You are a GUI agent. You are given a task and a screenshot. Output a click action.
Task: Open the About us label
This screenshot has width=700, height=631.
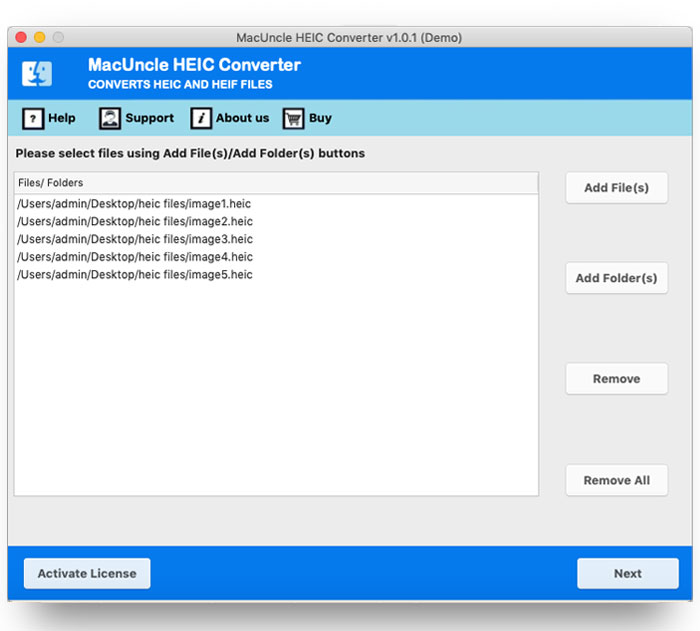click(242, 118)
